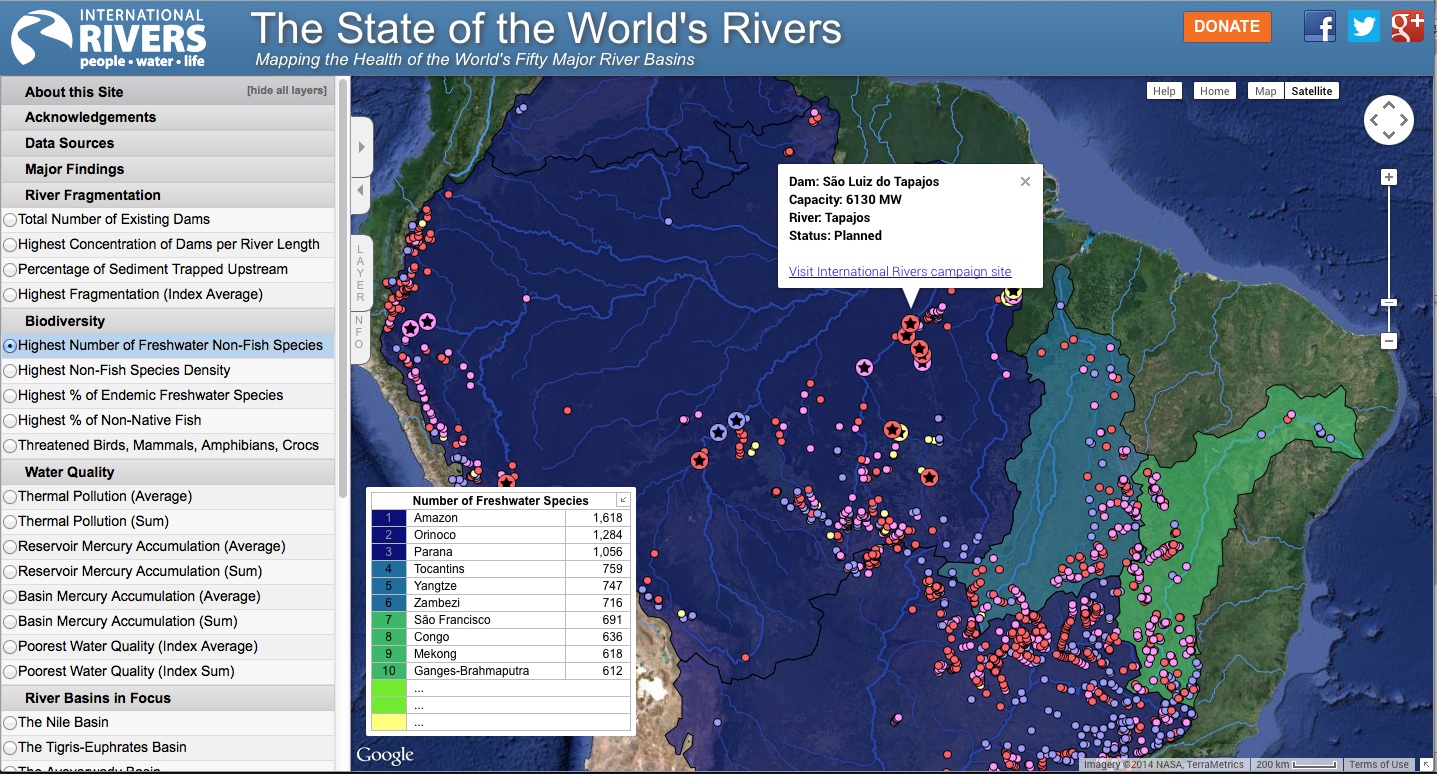Screen dimensions: 1437x774
Task: Open the Layer Info side tab
Action: pos(361,298)
